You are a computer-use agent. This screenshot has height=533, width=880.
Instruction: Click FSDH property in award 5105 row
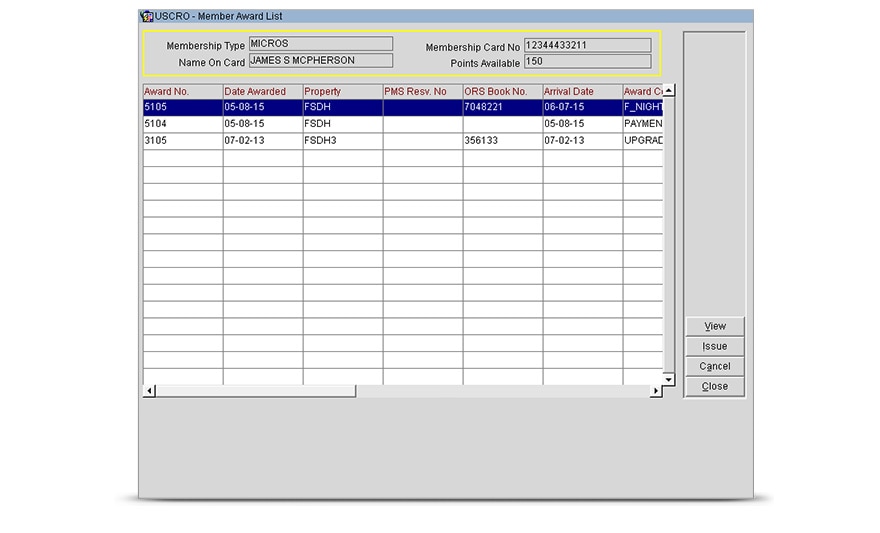(x=343, y=108)
